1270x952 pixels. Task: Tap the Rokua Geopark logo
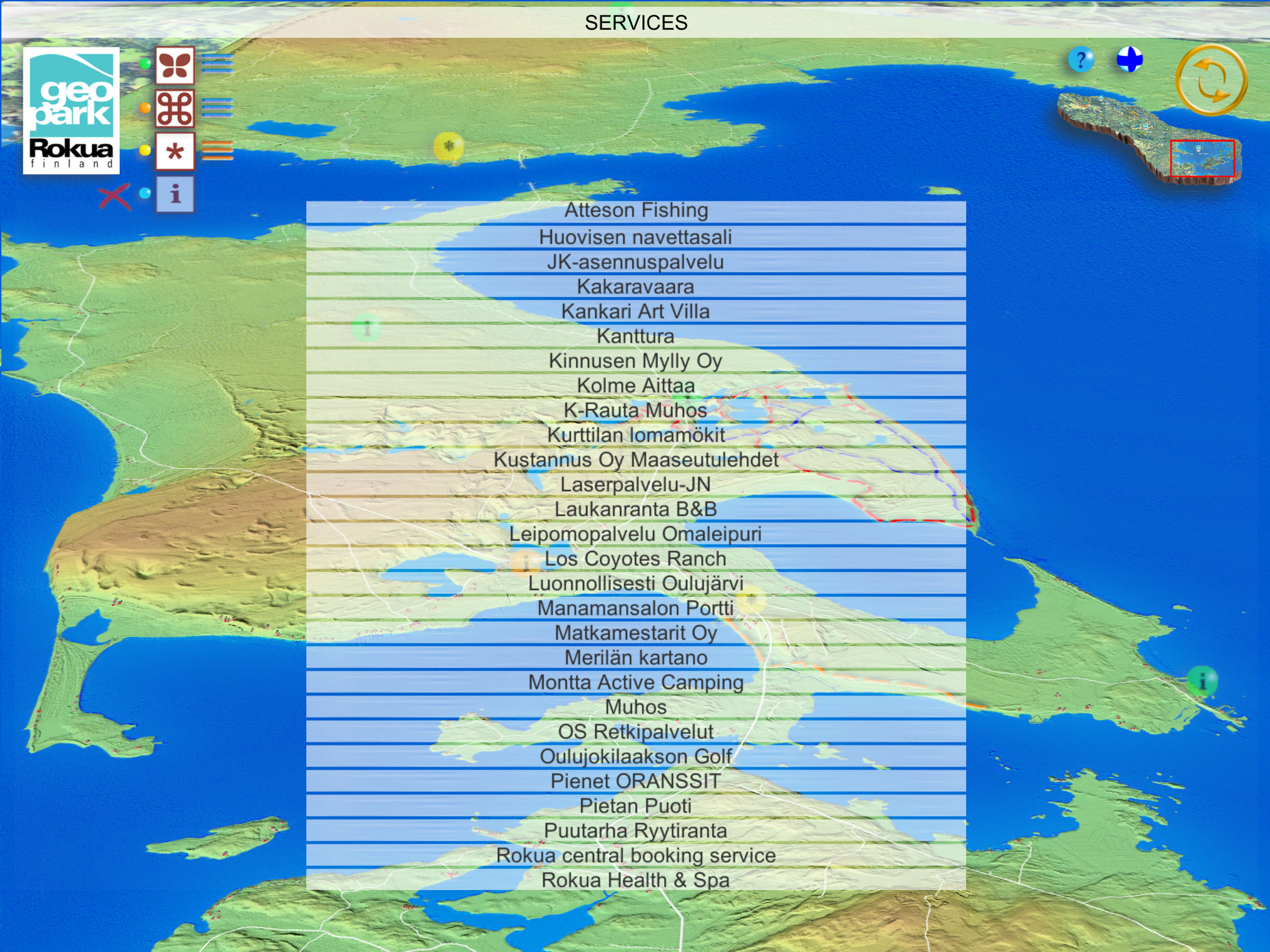71,110
